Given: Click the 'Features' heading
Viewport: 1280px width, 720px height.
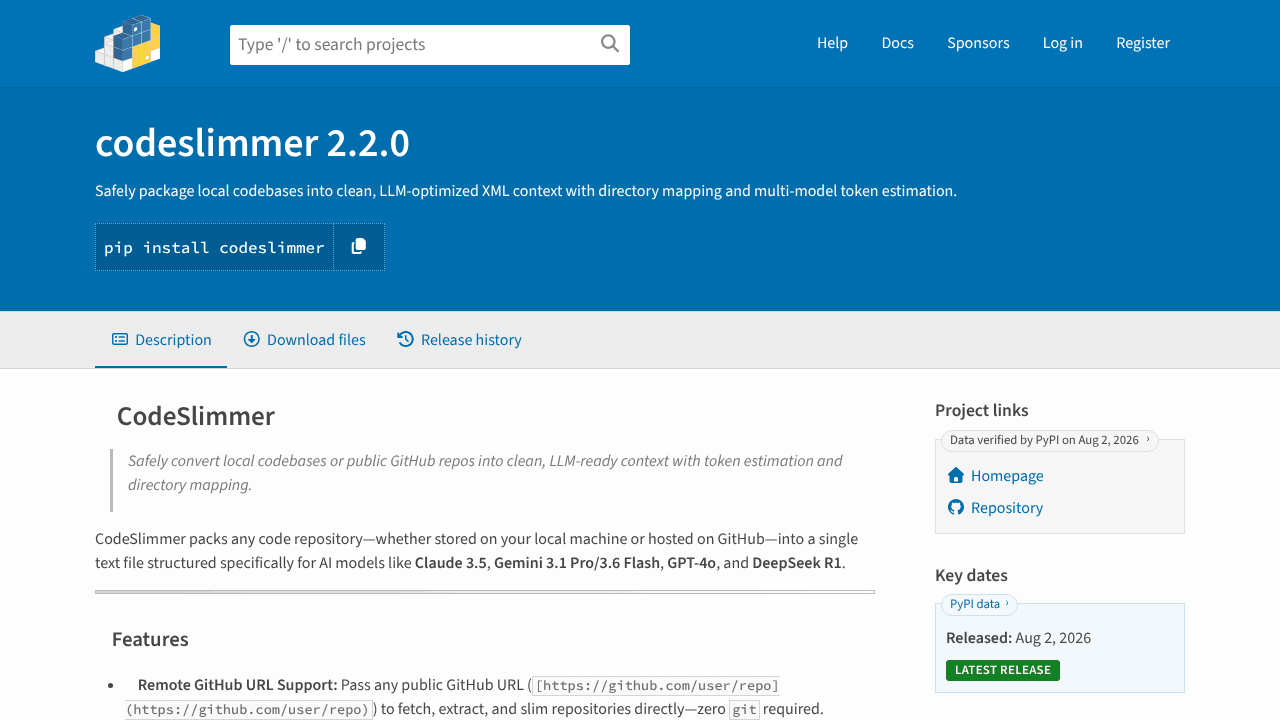Looking at the screenshot, I should coord(150,639).
